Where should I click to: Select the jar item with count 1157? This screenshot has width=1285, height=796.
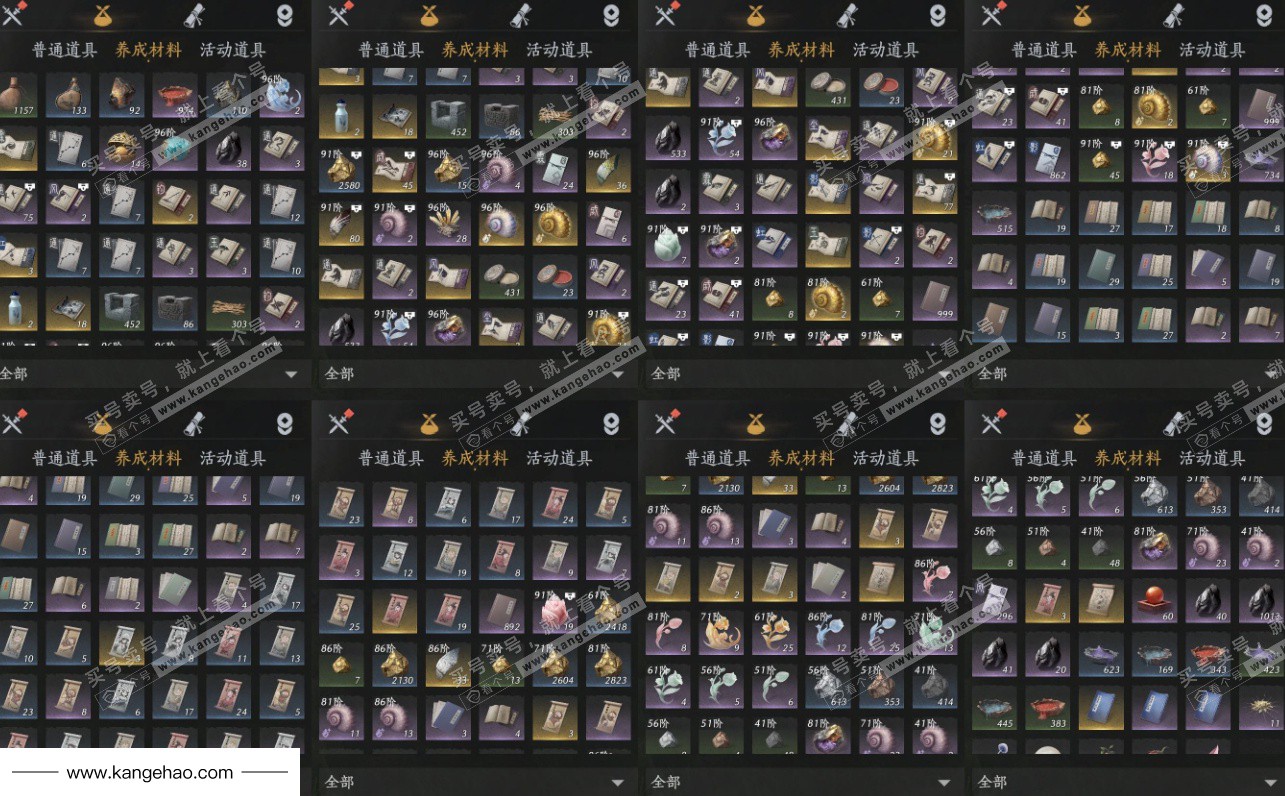point(17,96)
